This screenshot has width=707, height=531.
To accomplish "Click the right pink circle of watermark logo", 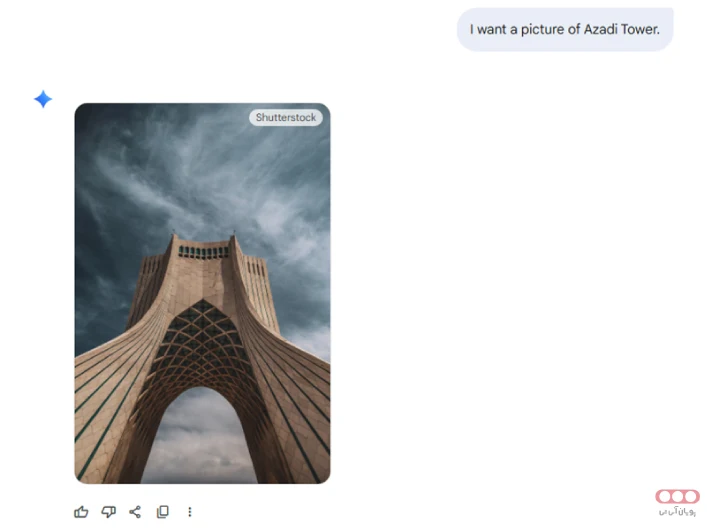I will (690, 496).
